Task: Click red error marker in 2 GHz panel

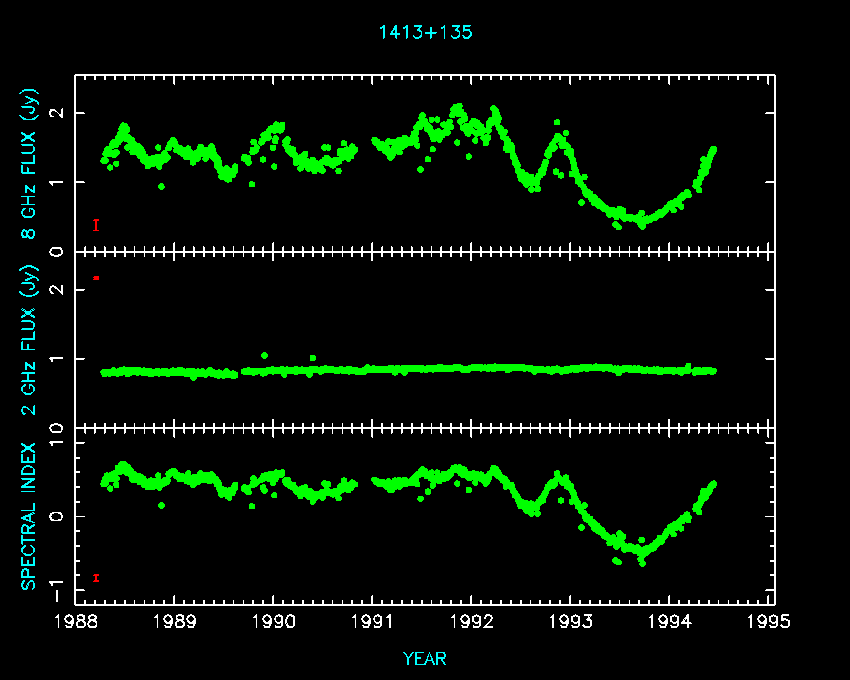Action: click(96, 278)
